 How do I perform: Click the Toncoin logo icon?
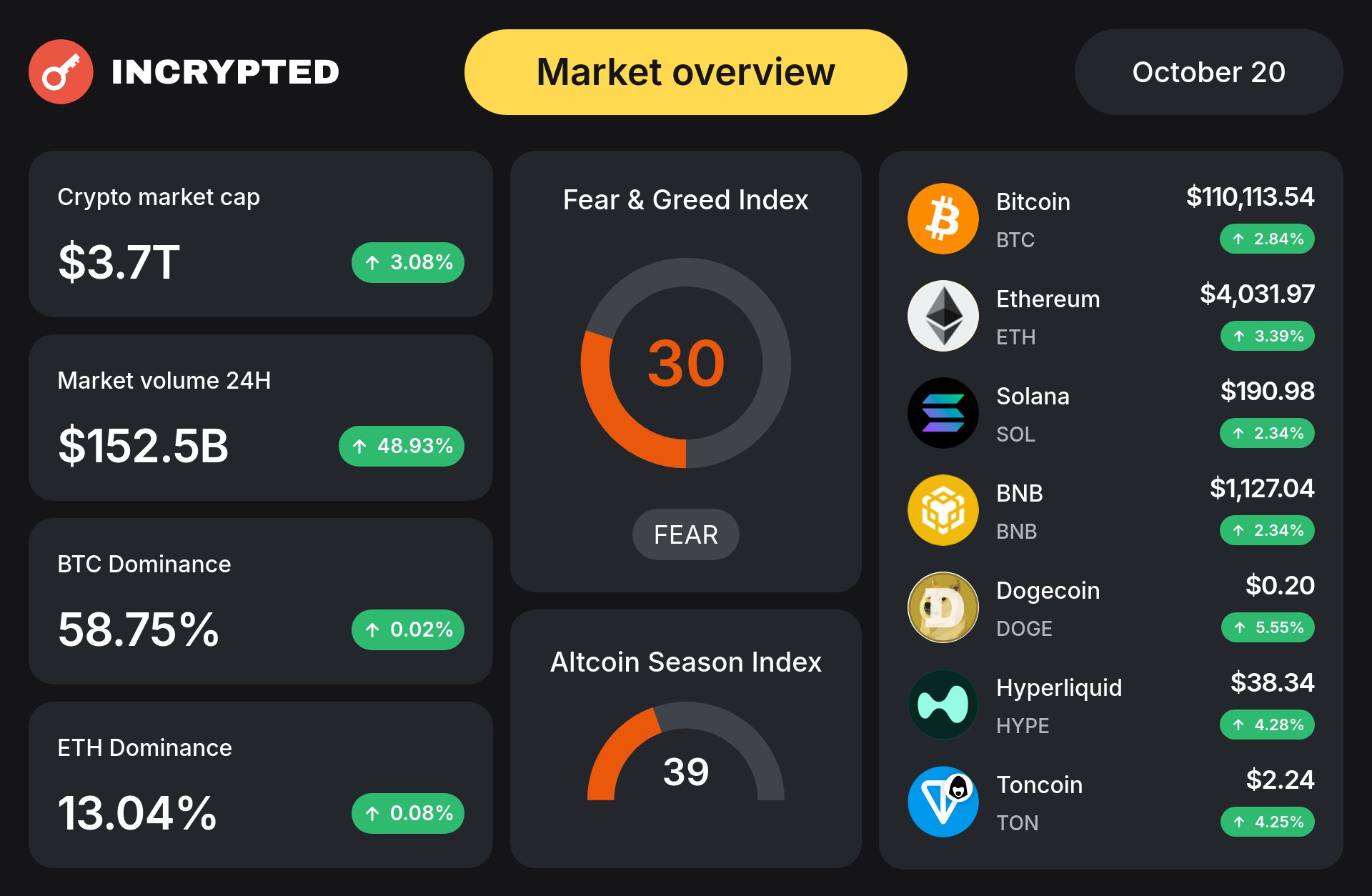pos(943,802)
